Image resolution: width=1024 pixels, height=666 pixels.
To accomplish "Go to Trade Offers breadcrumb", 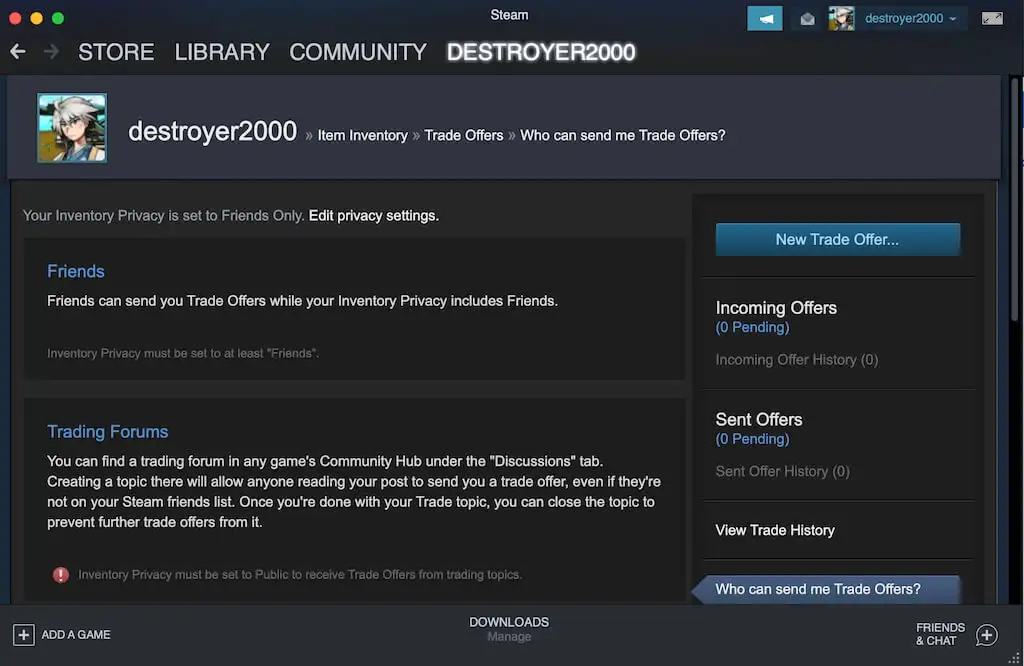I will (x=464, y=136).
